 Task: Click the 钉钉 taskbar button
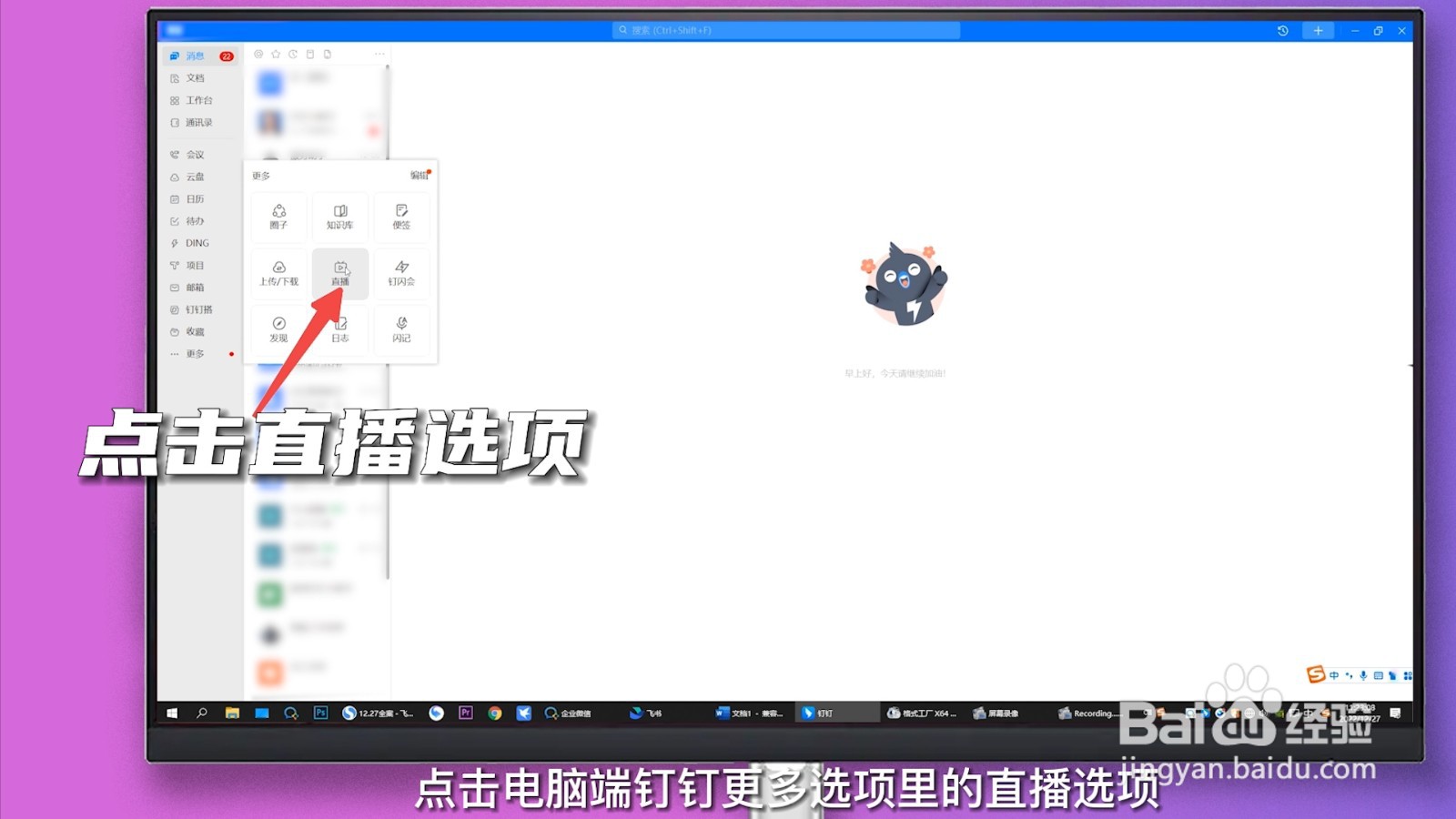pyautogui.click(x=837, y=713)
